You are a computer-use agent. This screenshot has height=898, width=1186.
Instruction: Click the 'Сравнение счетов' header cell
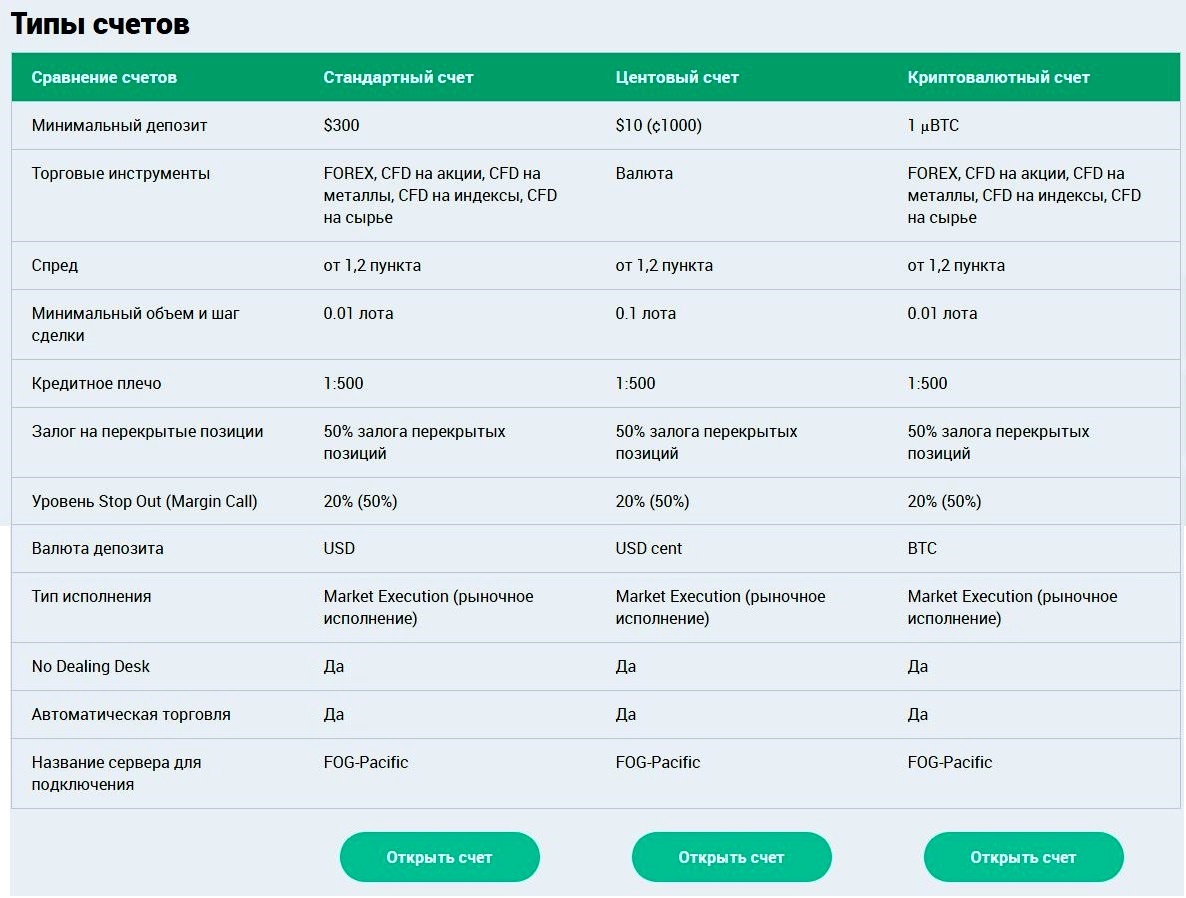pos(104,77)
